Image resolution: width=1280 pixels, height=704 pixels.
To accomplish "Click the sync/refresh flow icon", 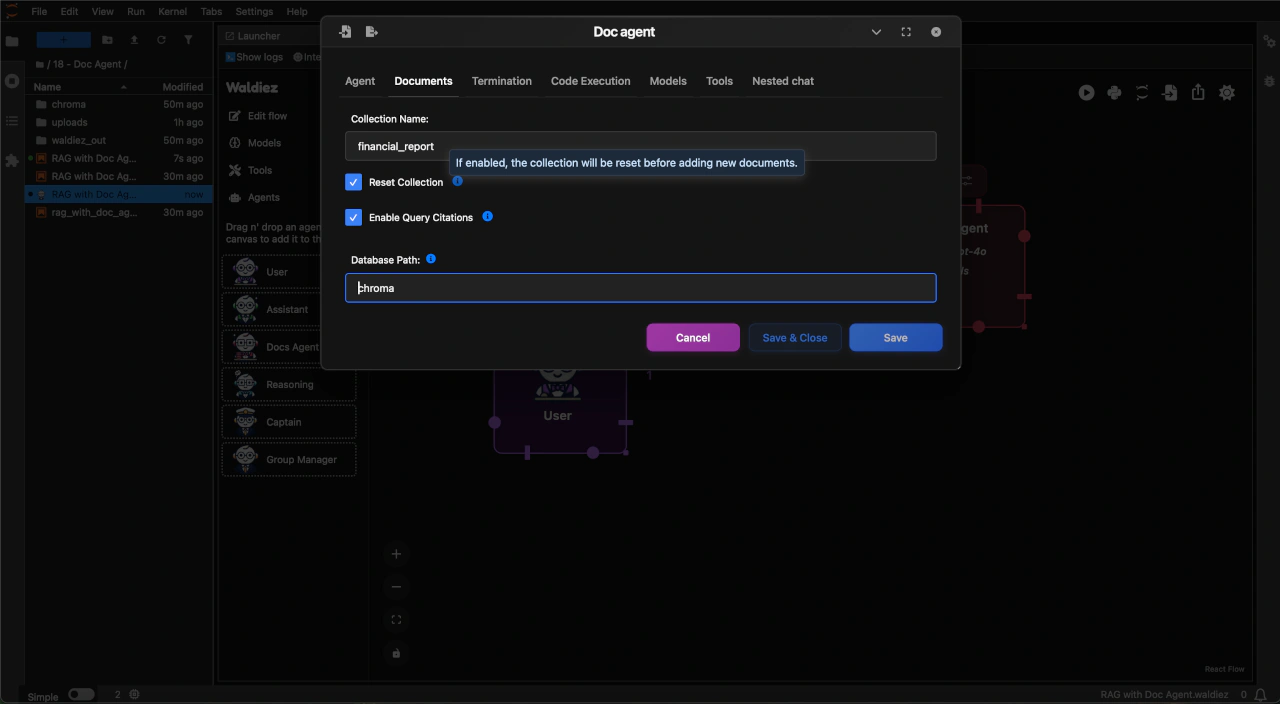I will (1142, 92).
